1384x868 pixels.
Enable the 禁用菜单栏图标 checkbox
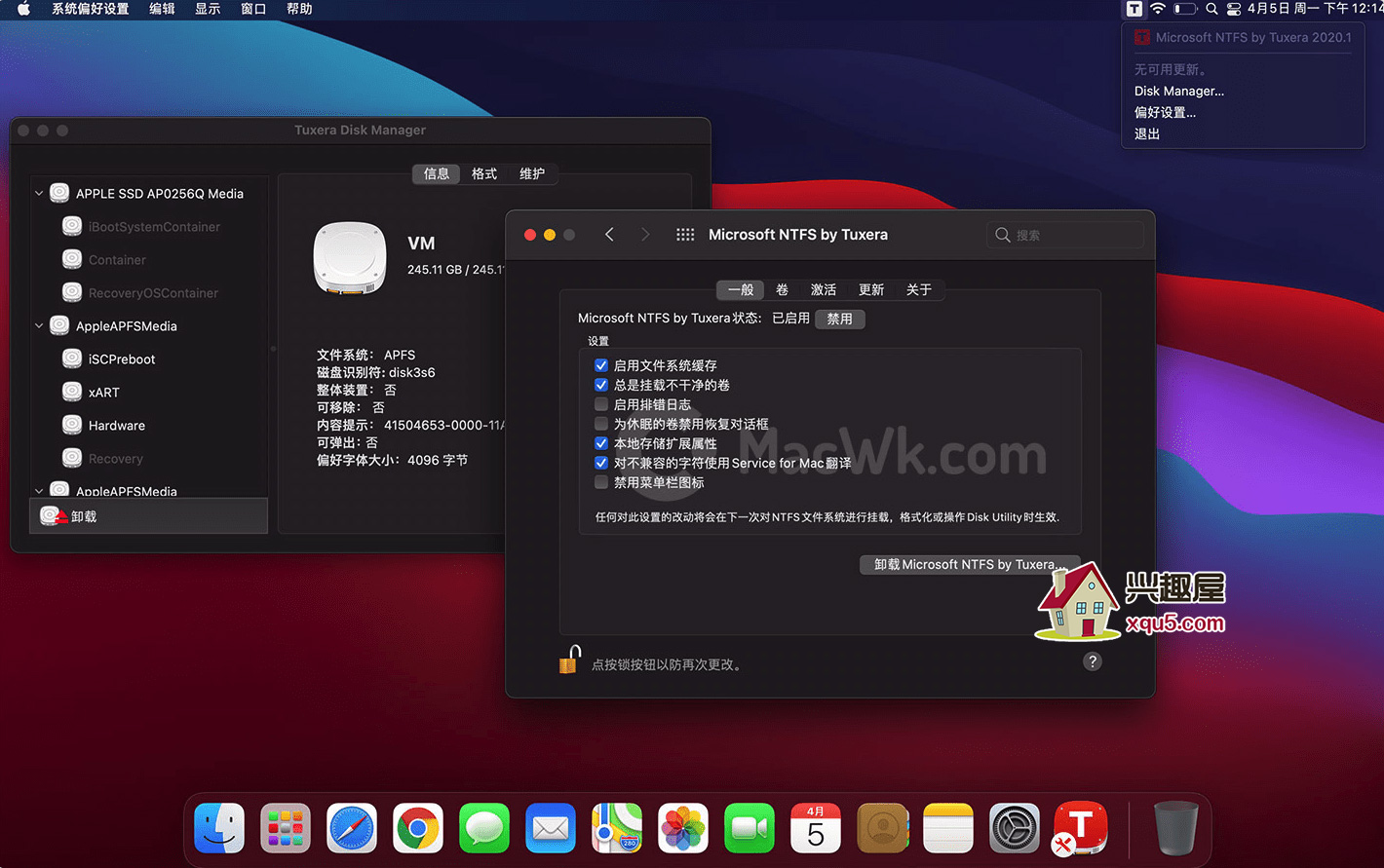coord(601,482)
